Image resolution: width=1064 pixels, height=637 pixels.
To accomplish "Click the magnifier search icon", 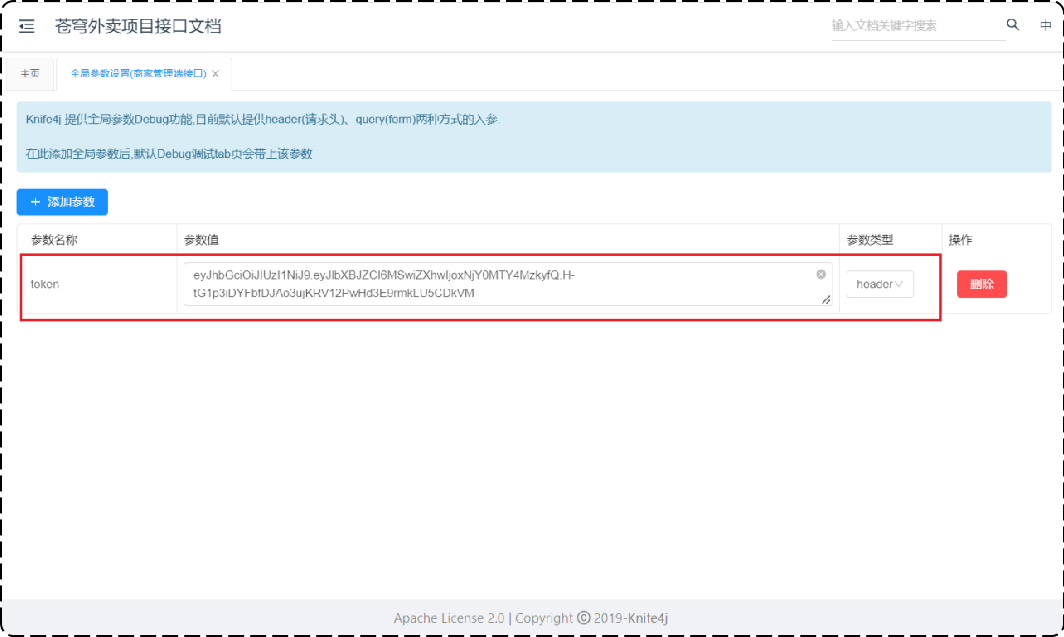I will (1012, 25).
